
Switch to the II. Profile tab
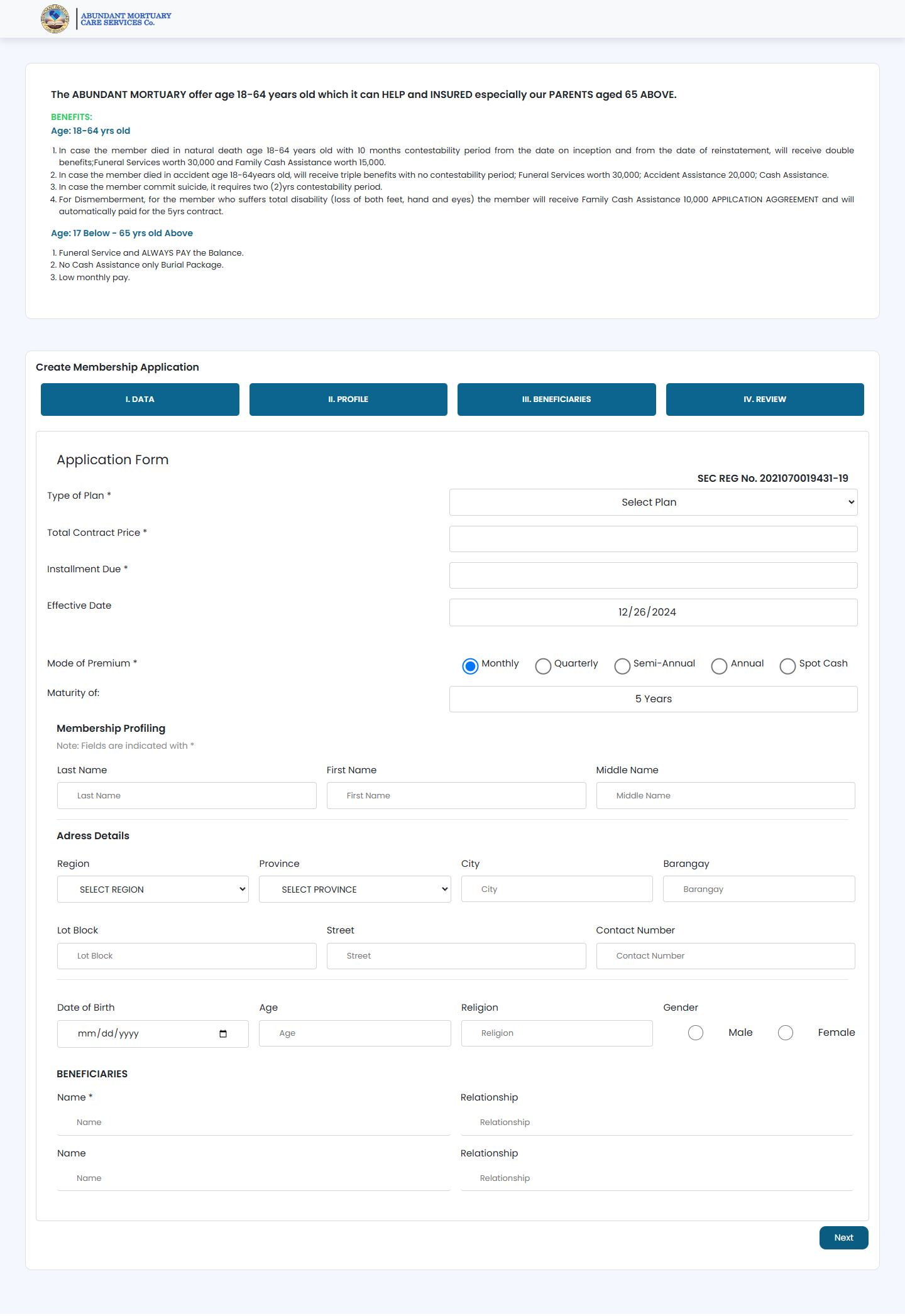click(348, 400)
